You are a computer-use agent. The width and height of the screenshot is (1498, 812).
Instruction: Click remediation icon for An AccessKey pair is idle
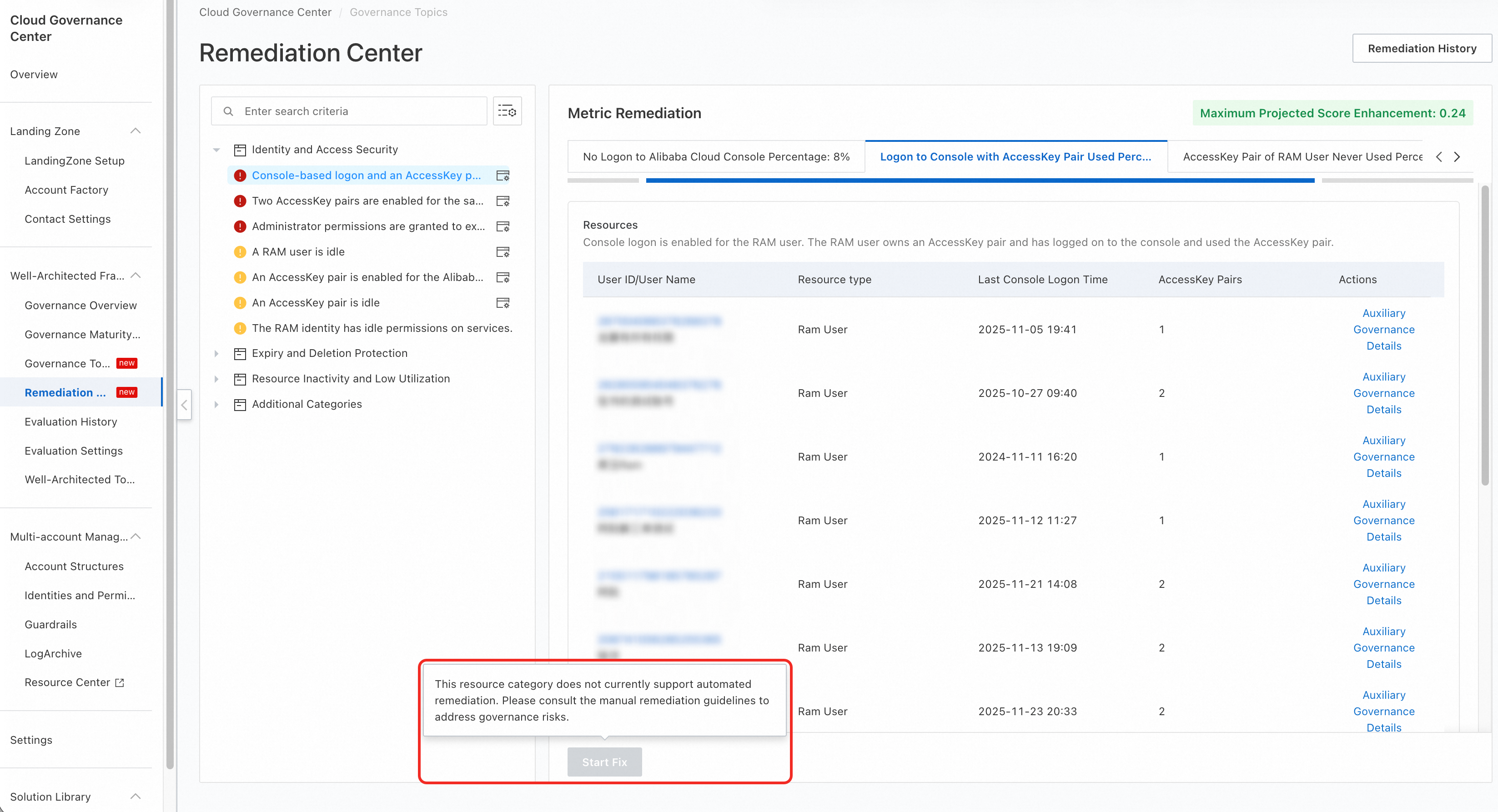pyautogui.click(x=503, y=303)
